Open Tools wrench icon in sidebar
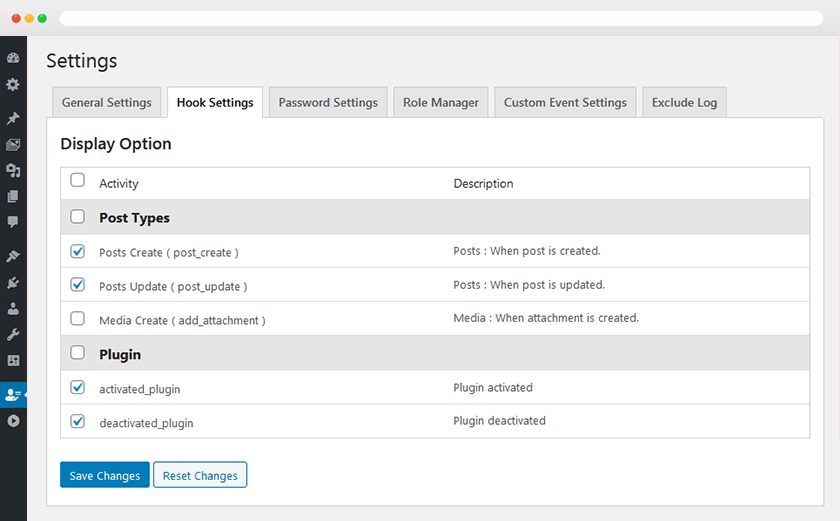840x521 pixels. (x=13, y=334)
